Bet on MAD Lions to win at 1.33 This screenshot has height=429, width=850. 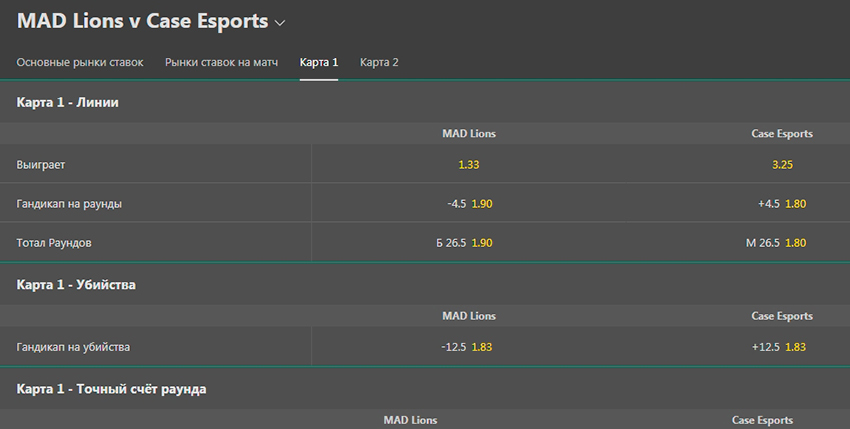coord(469,164)
